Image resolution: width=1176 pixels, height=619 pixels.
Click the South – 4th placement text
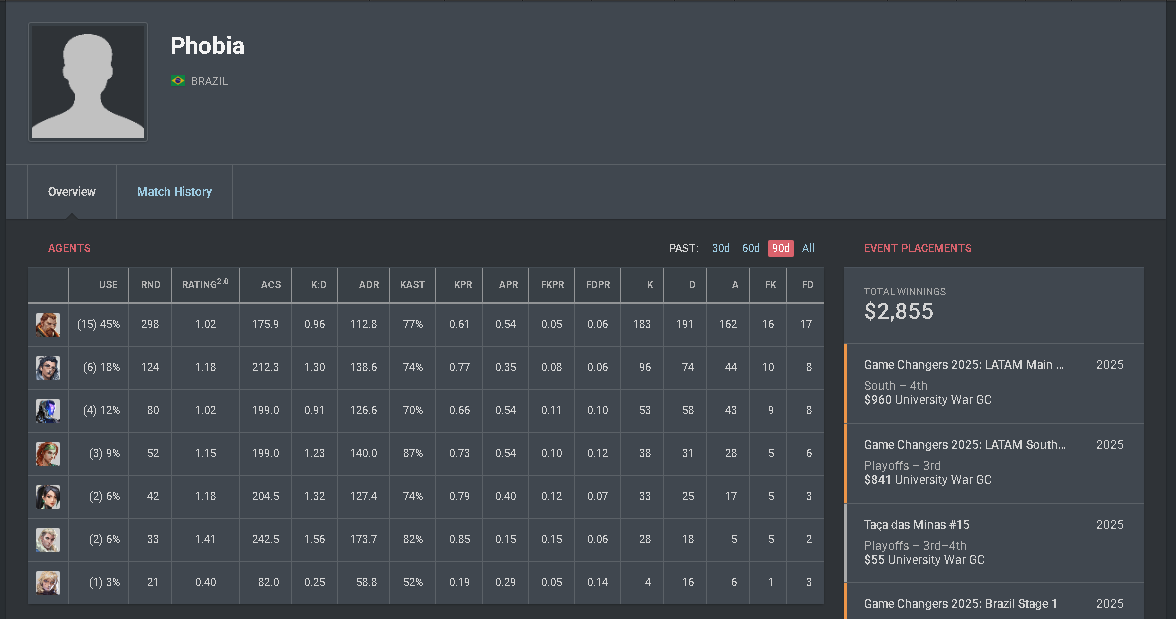coord(896,386)
